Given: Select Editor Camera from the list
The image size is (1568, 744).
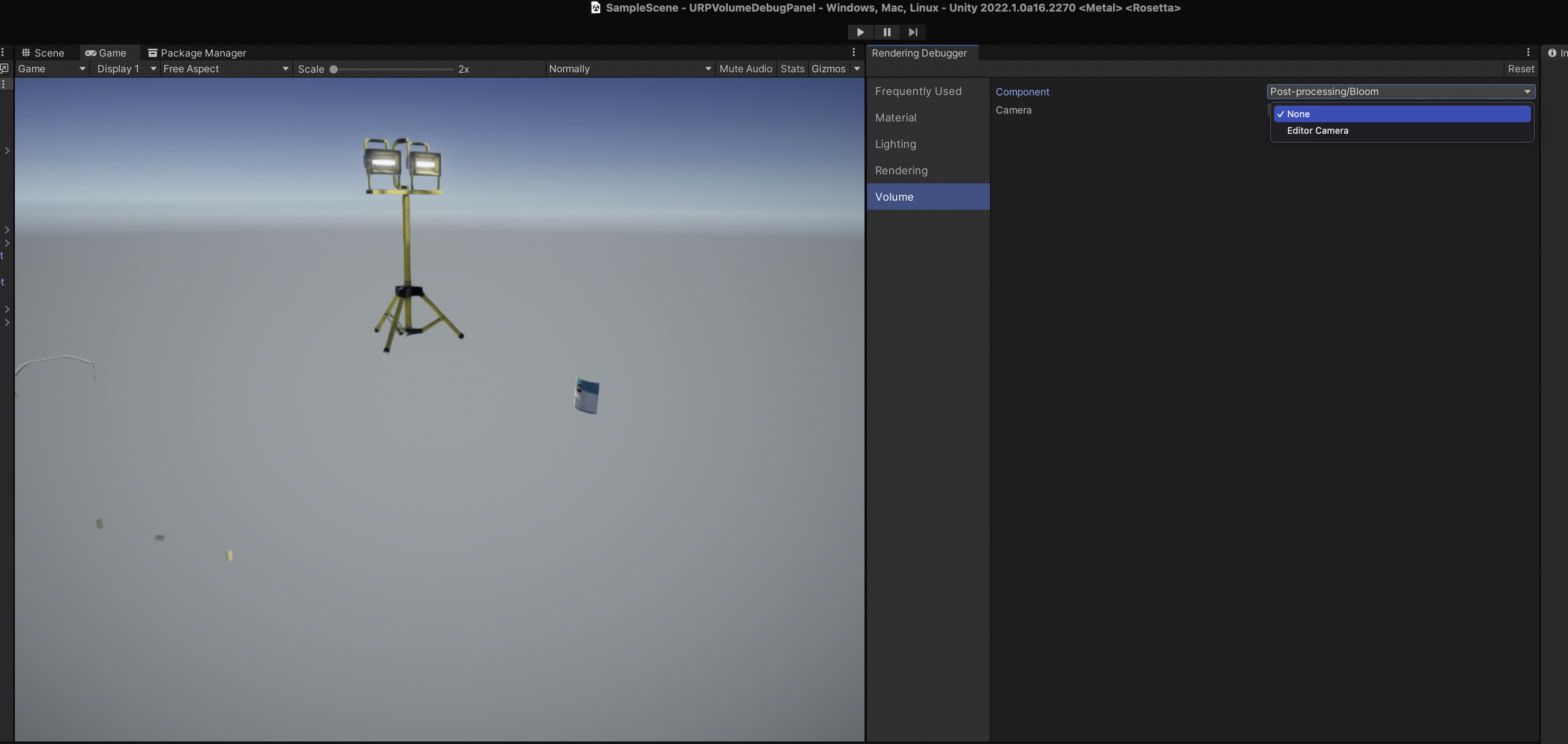Looking at the screenshot, I should tap(1317, 130).
